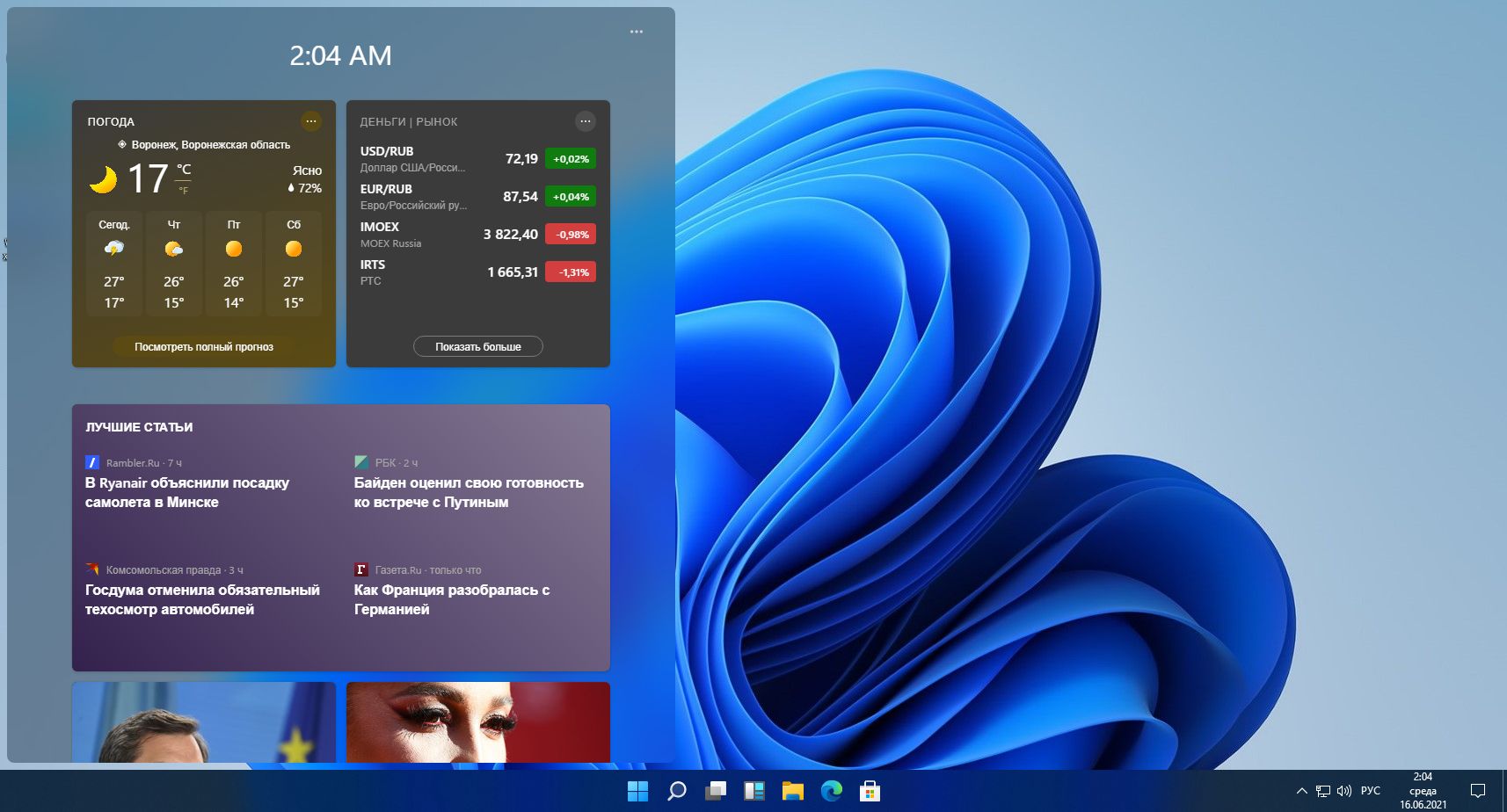1507x812 pixels.
Task: Open taskbar Search
Action: [x=676, y=791]
